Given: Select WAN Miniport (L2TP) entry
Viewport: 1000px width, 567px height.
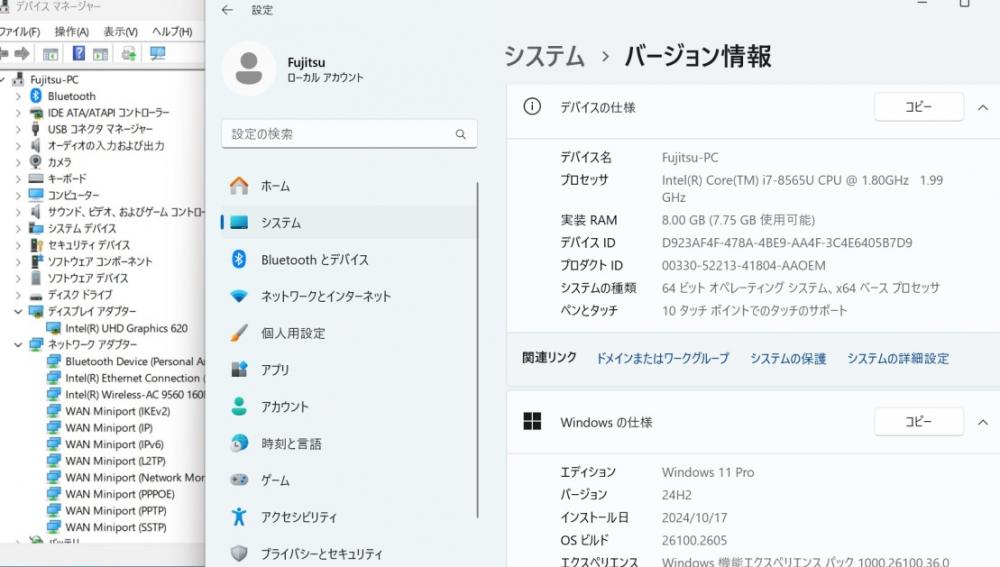Looking at the screenshot, I should pos(115,460).
